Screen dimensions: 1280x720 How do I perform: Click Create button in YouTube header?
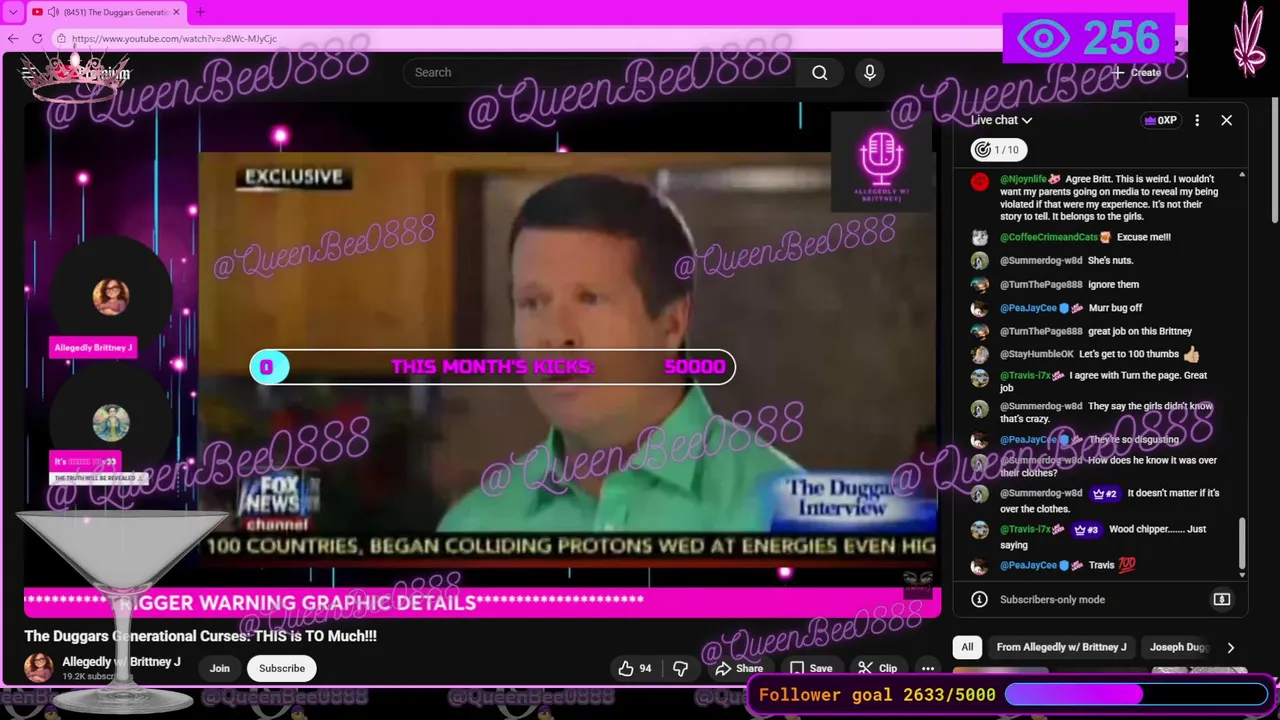(1137, 72)
